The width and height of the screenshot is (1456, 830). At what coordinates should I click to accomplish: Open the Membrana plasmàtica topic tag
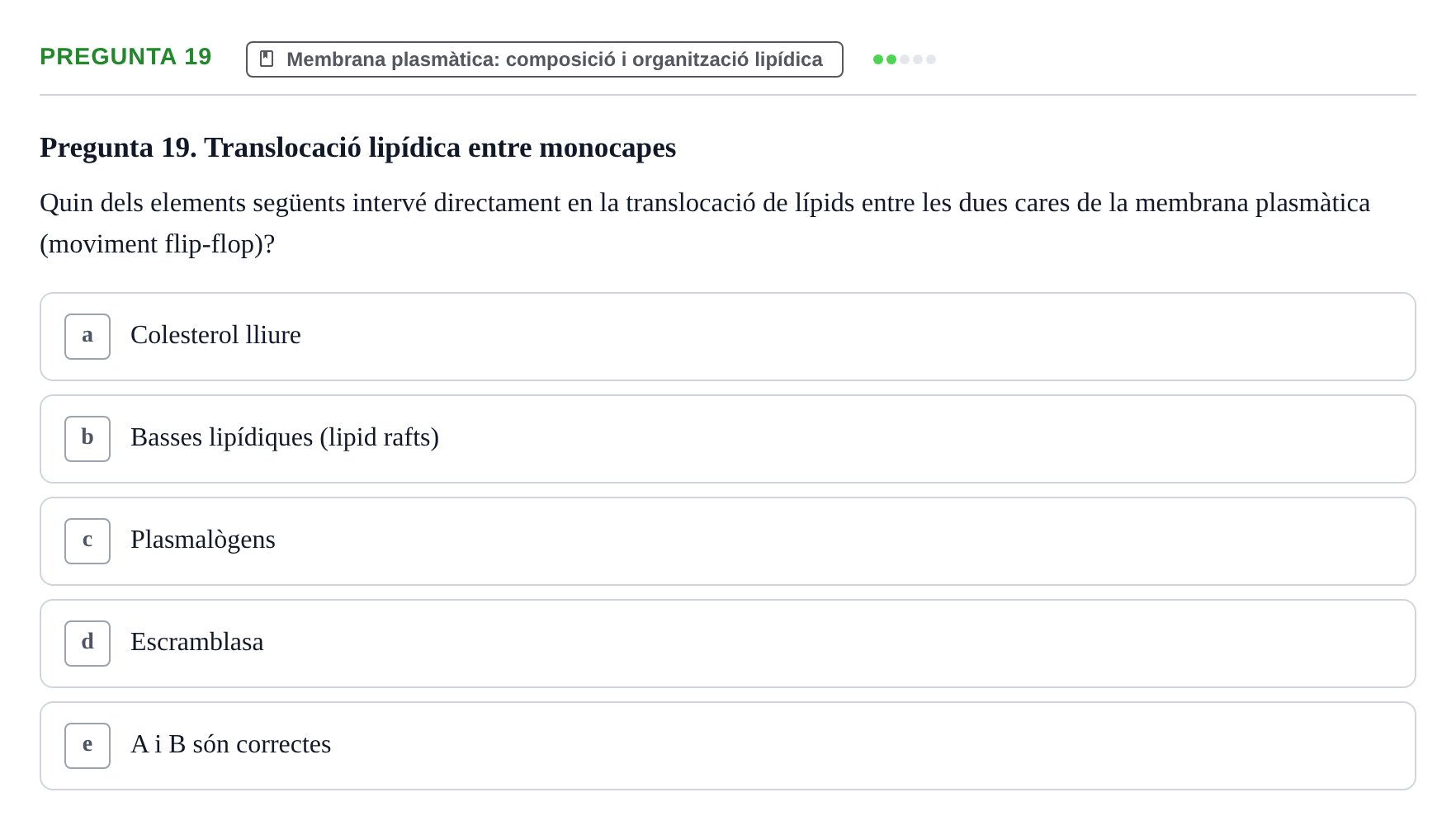pos(545,59)
